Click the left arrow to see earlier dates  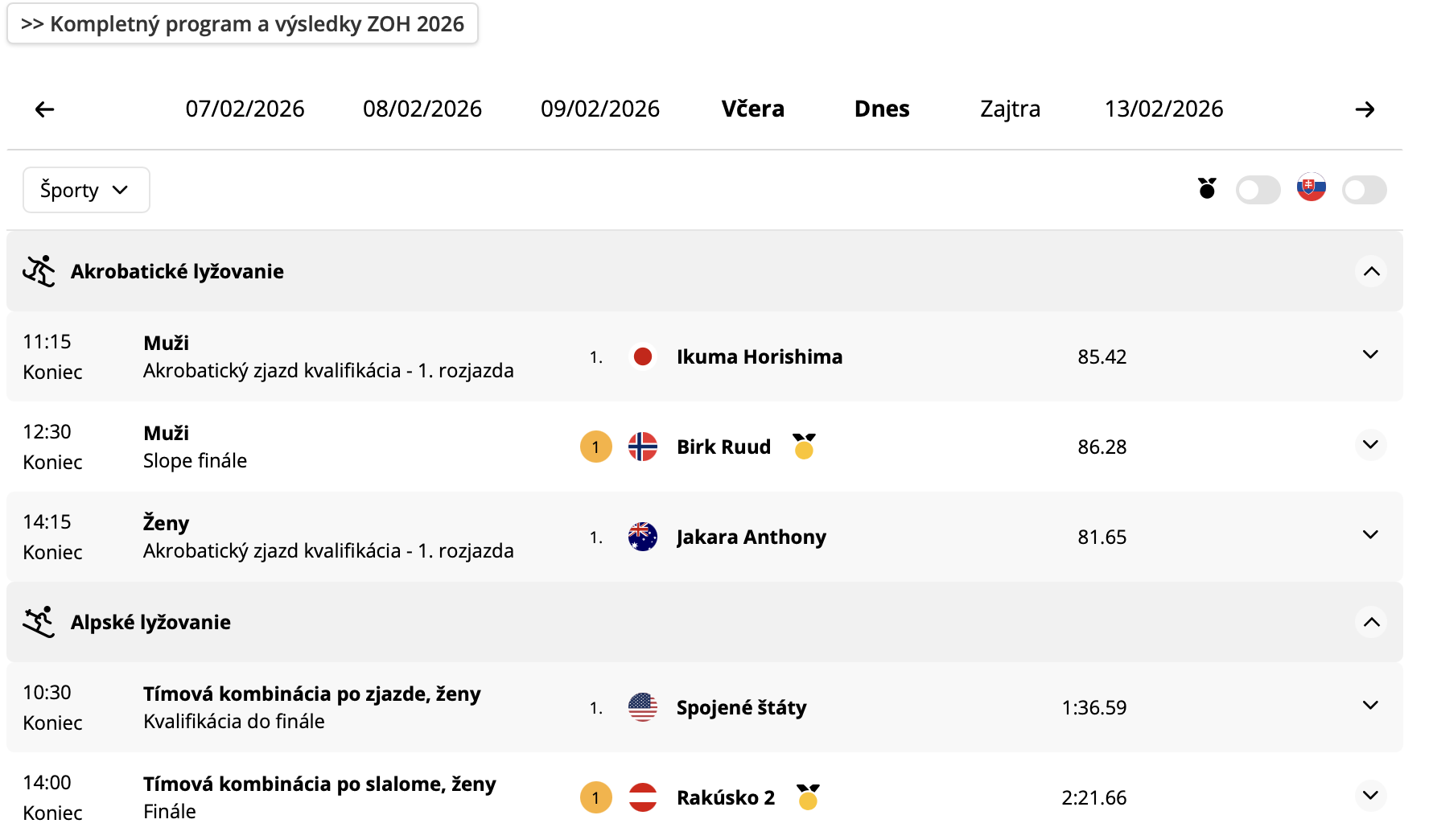(x=45, y=109)
